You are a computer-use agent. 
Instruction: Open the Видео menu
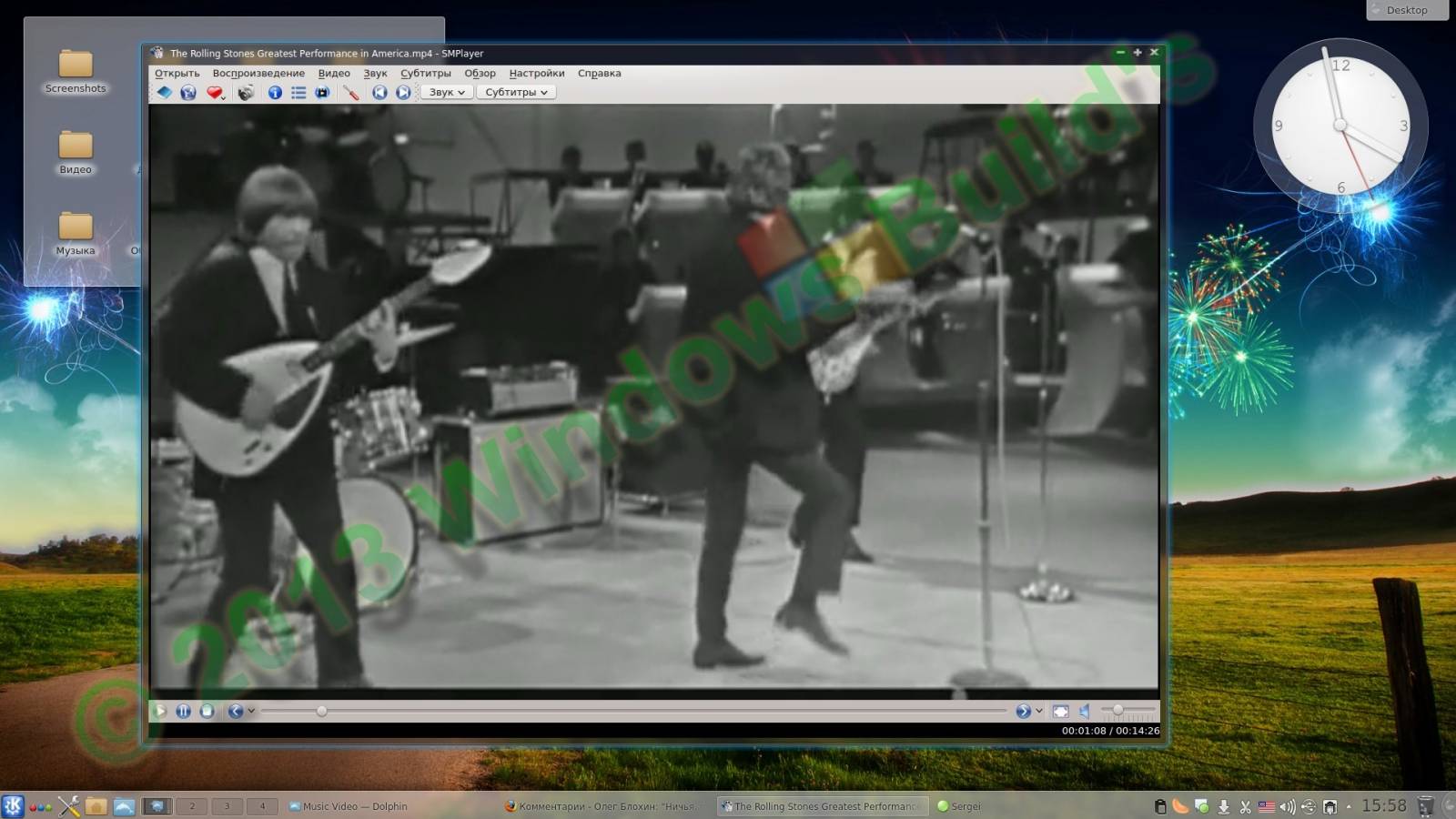coord(334,73)
